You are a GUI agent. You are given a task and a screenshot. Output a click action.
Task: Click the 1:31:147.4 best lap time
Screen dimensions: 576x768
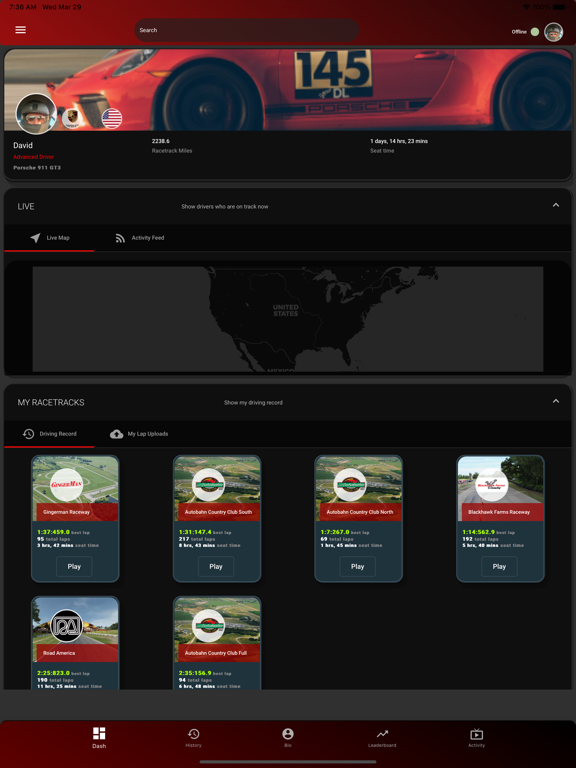pos(195,532)
